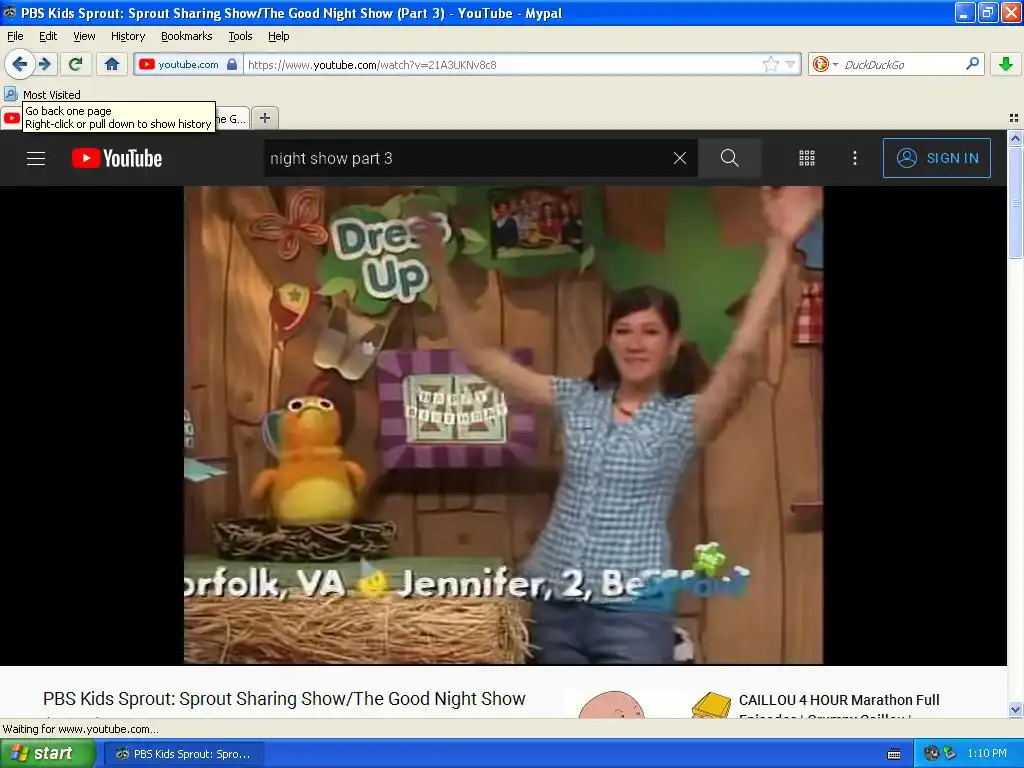The height and width of the screenshot is (768, 1024).
Task: Go to YouTube home via logo
Action: [x=117, y=158]
